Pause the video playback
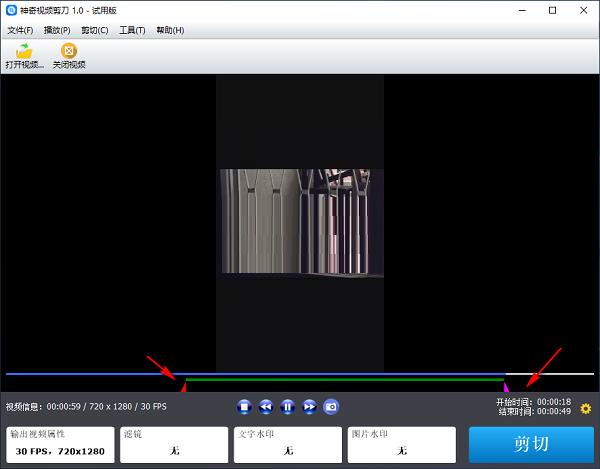This screenshot has height=469, width=600. click(287, 407)
